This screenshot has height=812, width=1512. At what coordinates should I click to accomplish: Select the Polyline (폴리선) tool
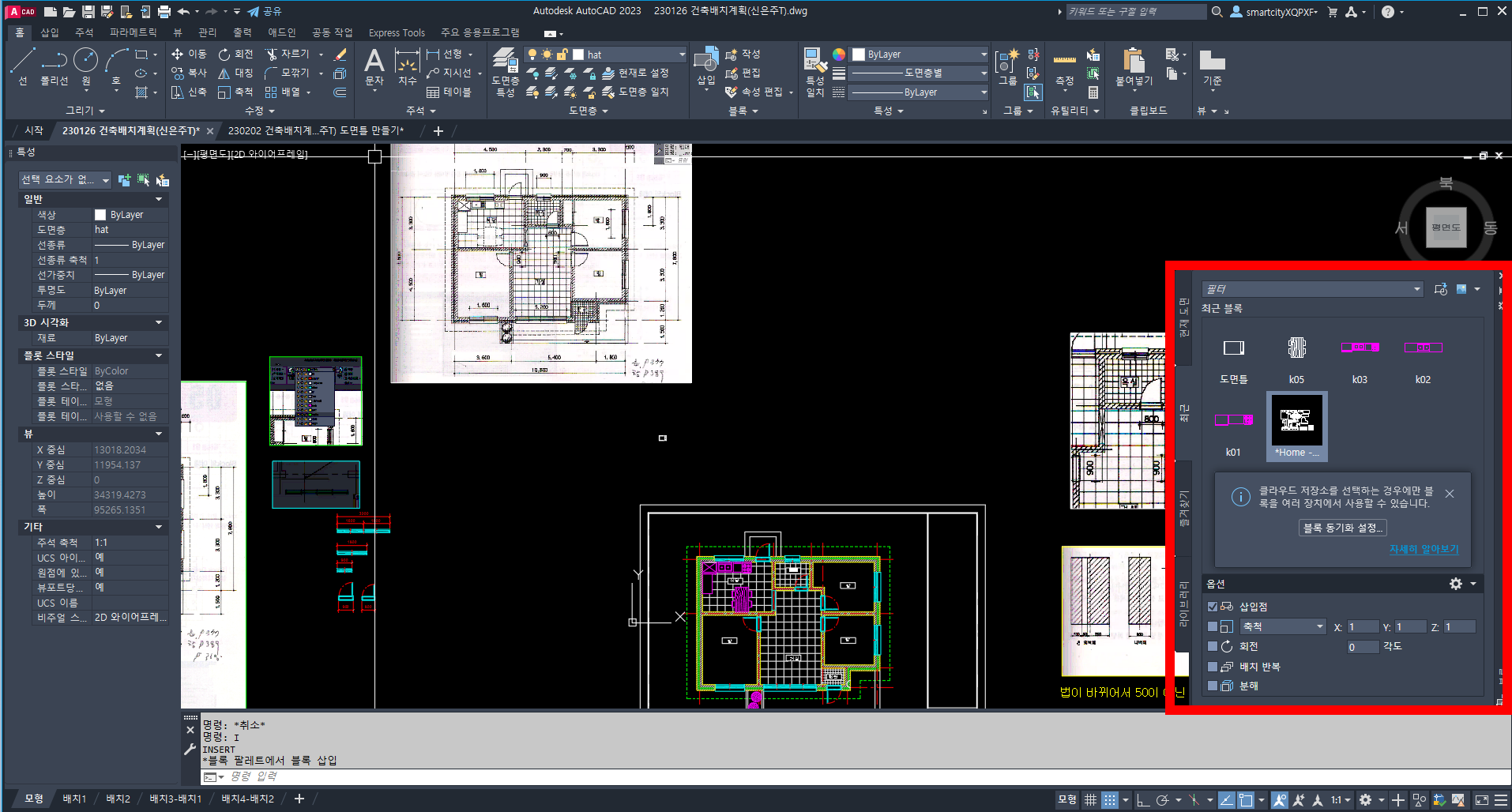pyautogui.click(x=55, y=66)
